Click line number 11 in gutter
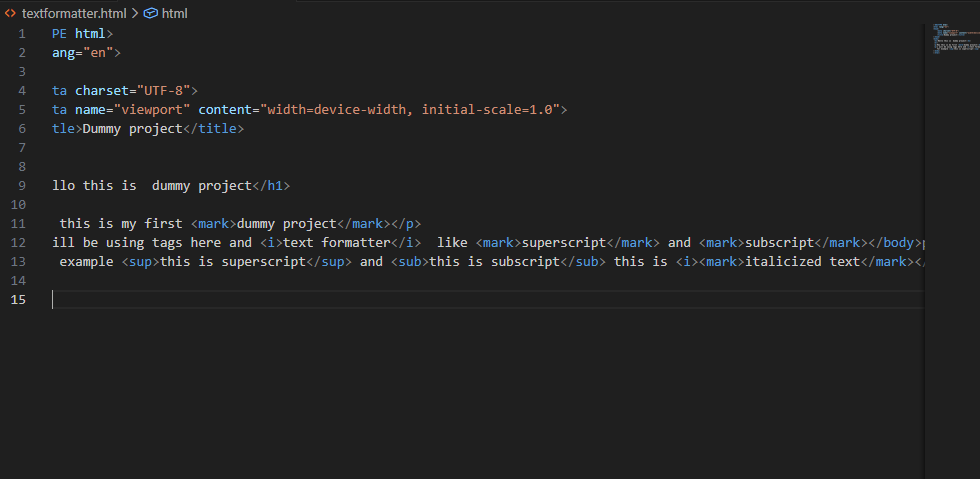The height and width of the screenshot is (479, 980). coord(19,224)
